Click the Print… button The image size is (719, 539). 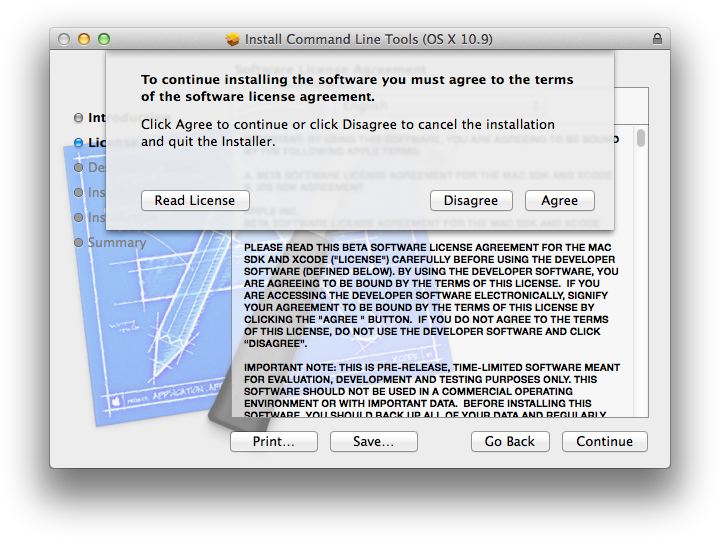274,441
